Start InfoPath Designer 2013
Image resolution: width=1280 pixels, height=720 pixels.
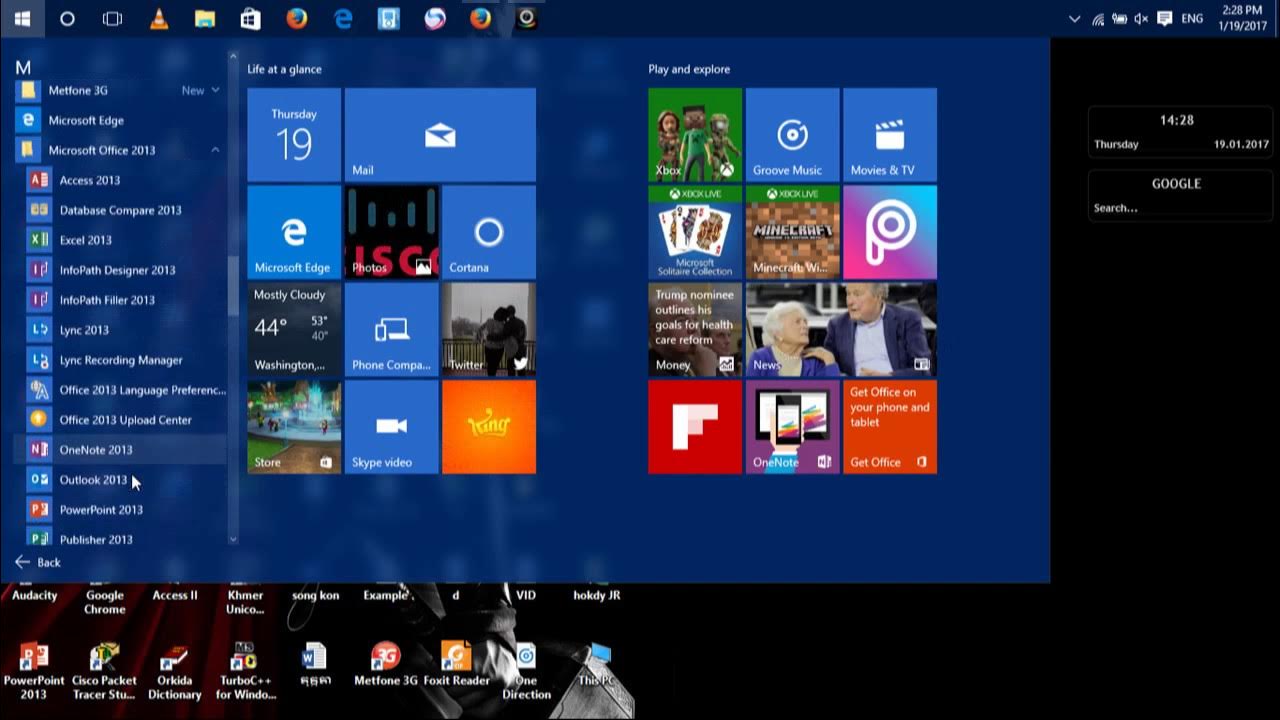coord(120,270)
